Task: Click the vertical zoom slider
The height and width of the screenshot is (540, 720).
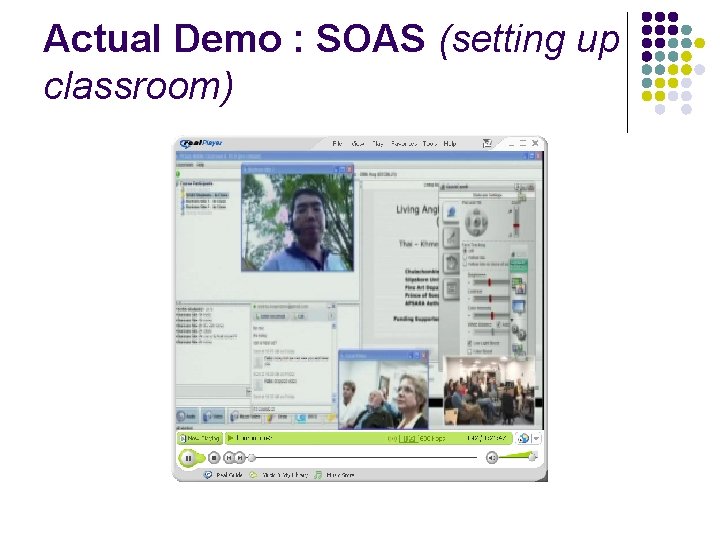Action: pyautogui.click(x=516, y=222)
